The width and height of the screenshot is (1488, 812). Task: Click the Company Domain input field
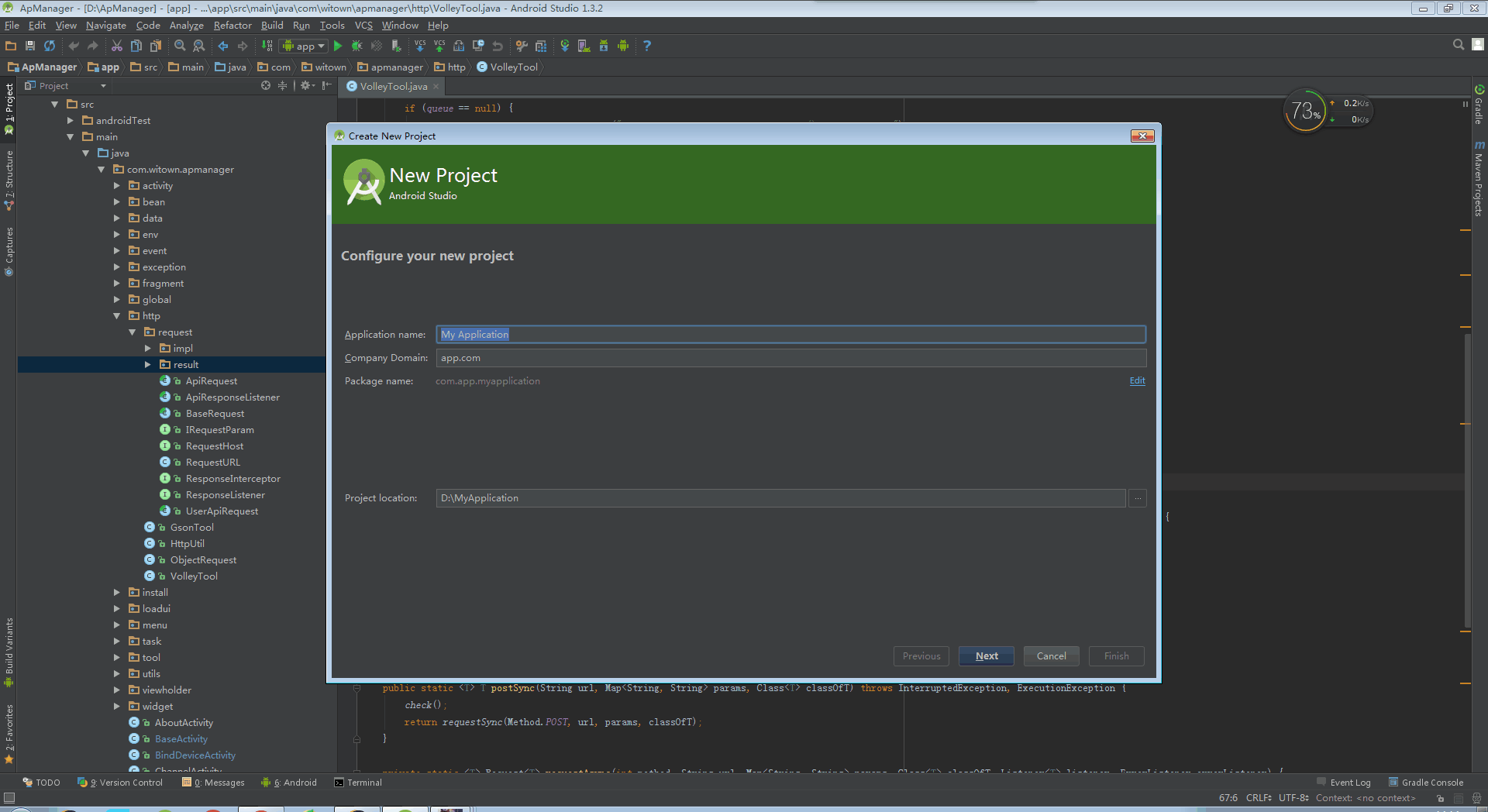point(790,358)
